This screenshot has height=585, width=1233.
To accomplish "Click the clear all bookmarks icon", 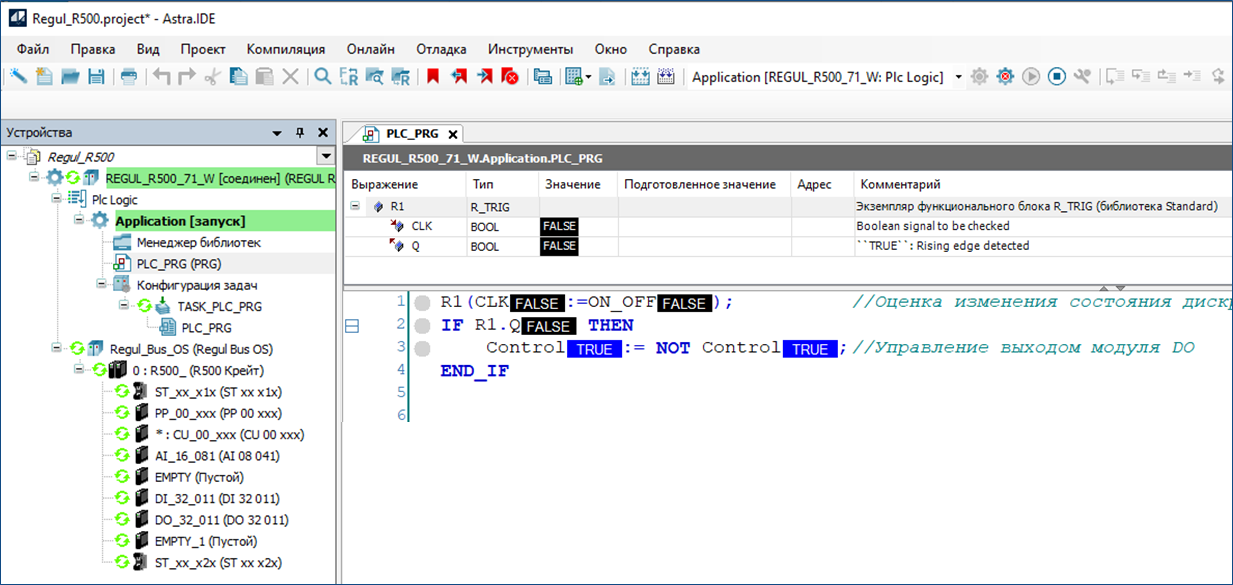I will (510, 77).
